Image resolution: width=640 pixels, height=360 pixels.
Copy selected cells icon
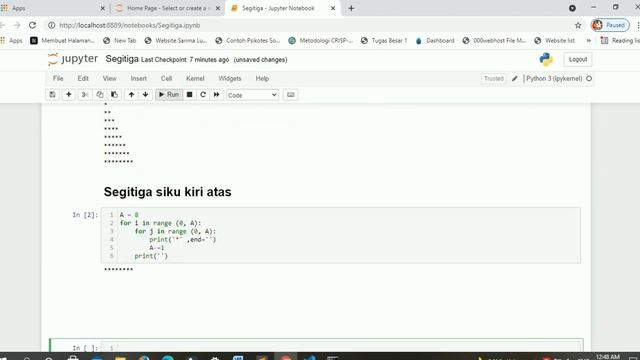point(100,95)
